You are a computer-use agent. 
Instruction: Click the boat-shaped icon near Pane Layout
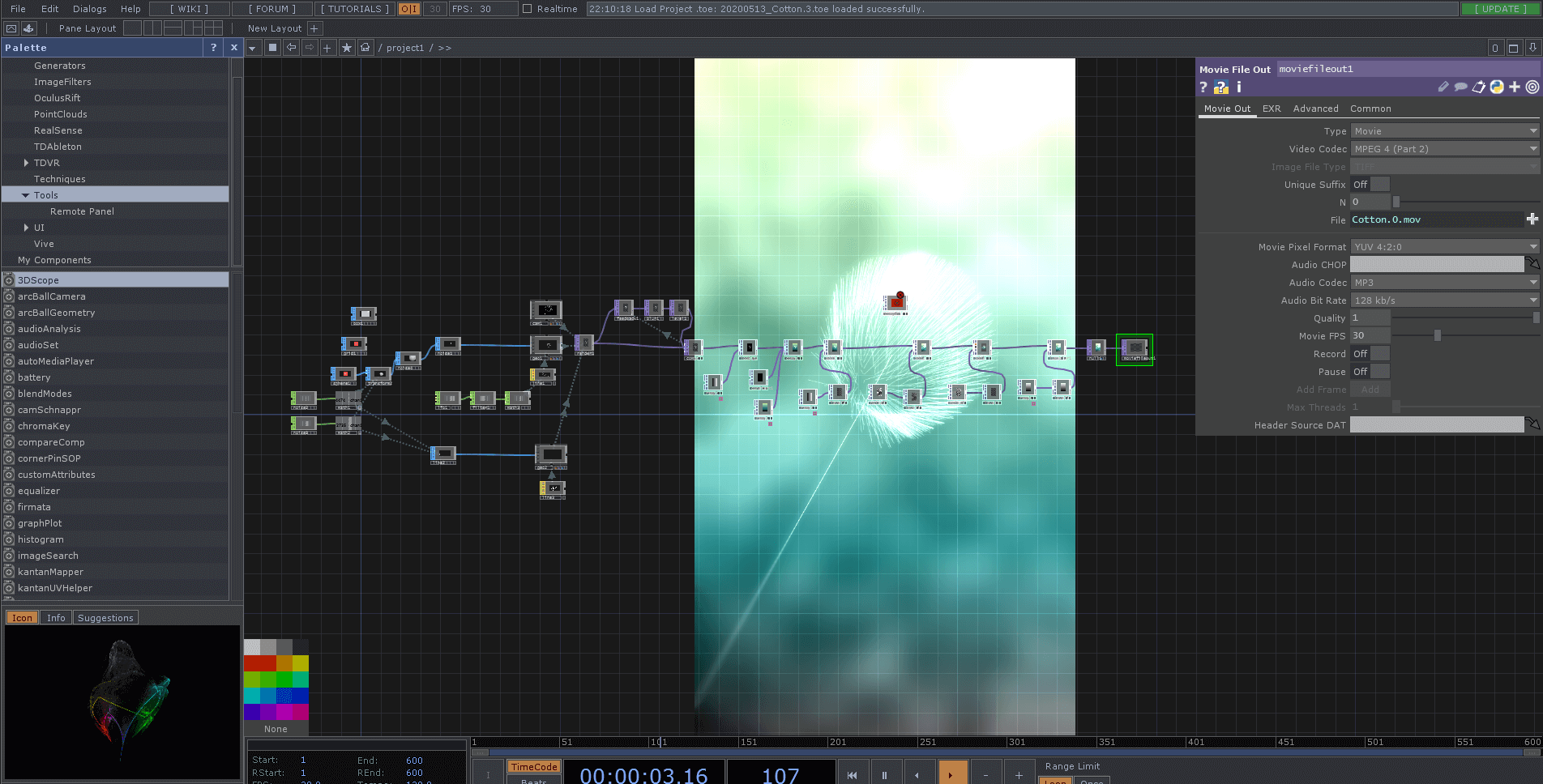click(x=28, y=28)
